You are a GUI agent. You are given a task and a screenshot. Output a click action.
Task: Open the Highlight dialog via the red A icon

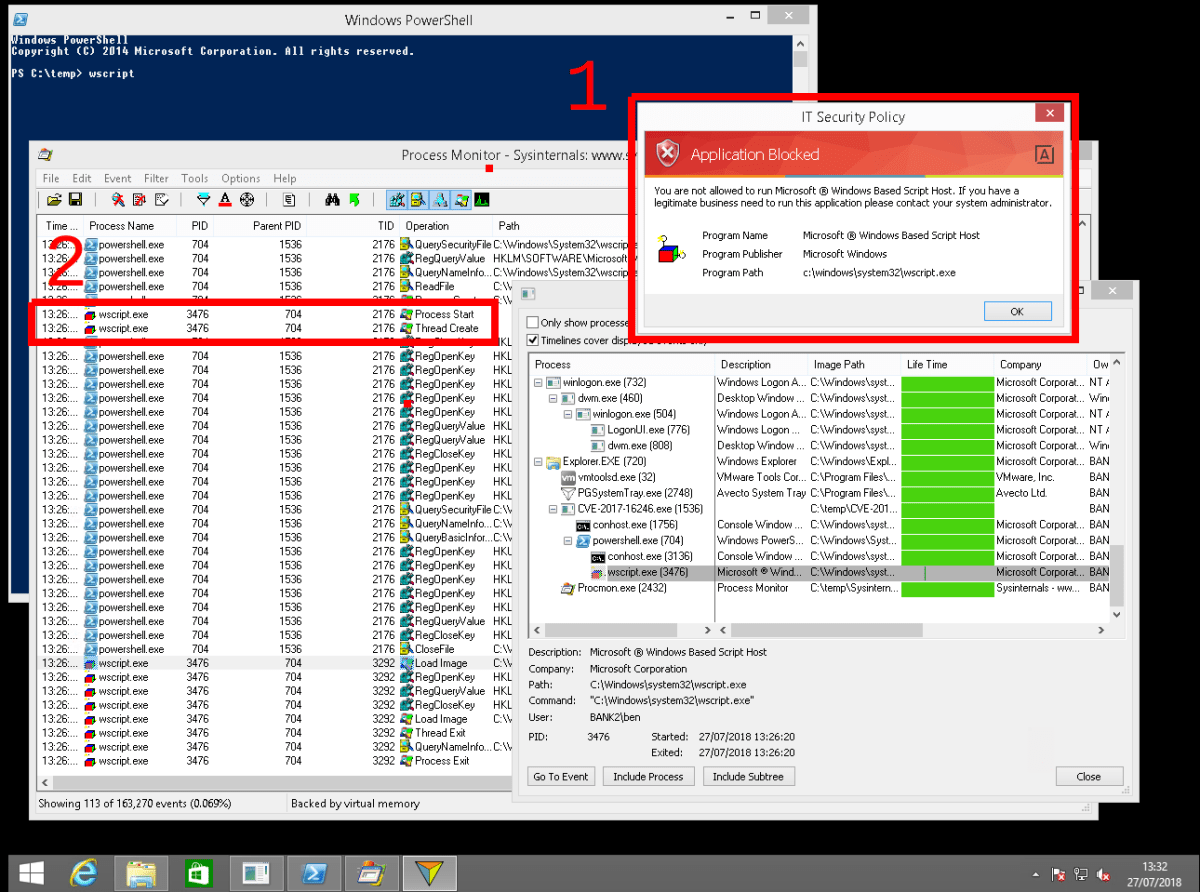(x=225, y=199)
